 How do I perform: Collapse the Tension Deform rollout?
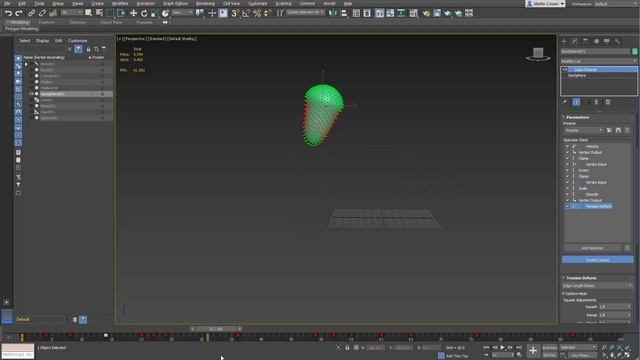[x=581, y=278]
